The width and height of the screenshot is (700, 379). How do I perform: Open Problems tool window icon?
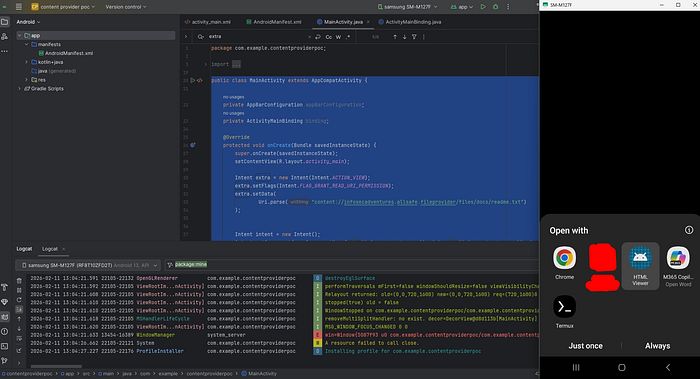4,331
